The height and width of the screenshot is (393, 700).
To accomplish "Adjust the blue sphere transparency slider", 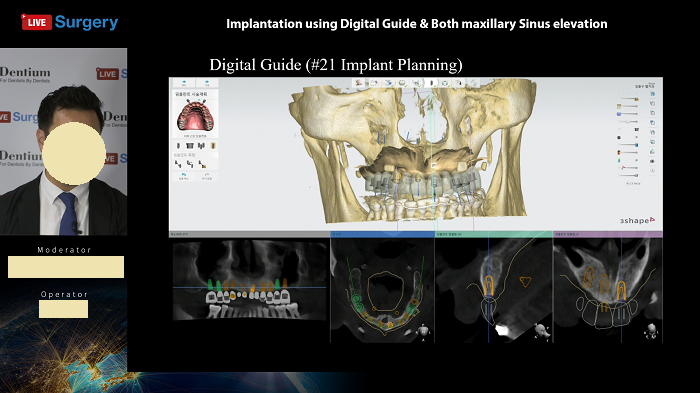I will [628, 114].
